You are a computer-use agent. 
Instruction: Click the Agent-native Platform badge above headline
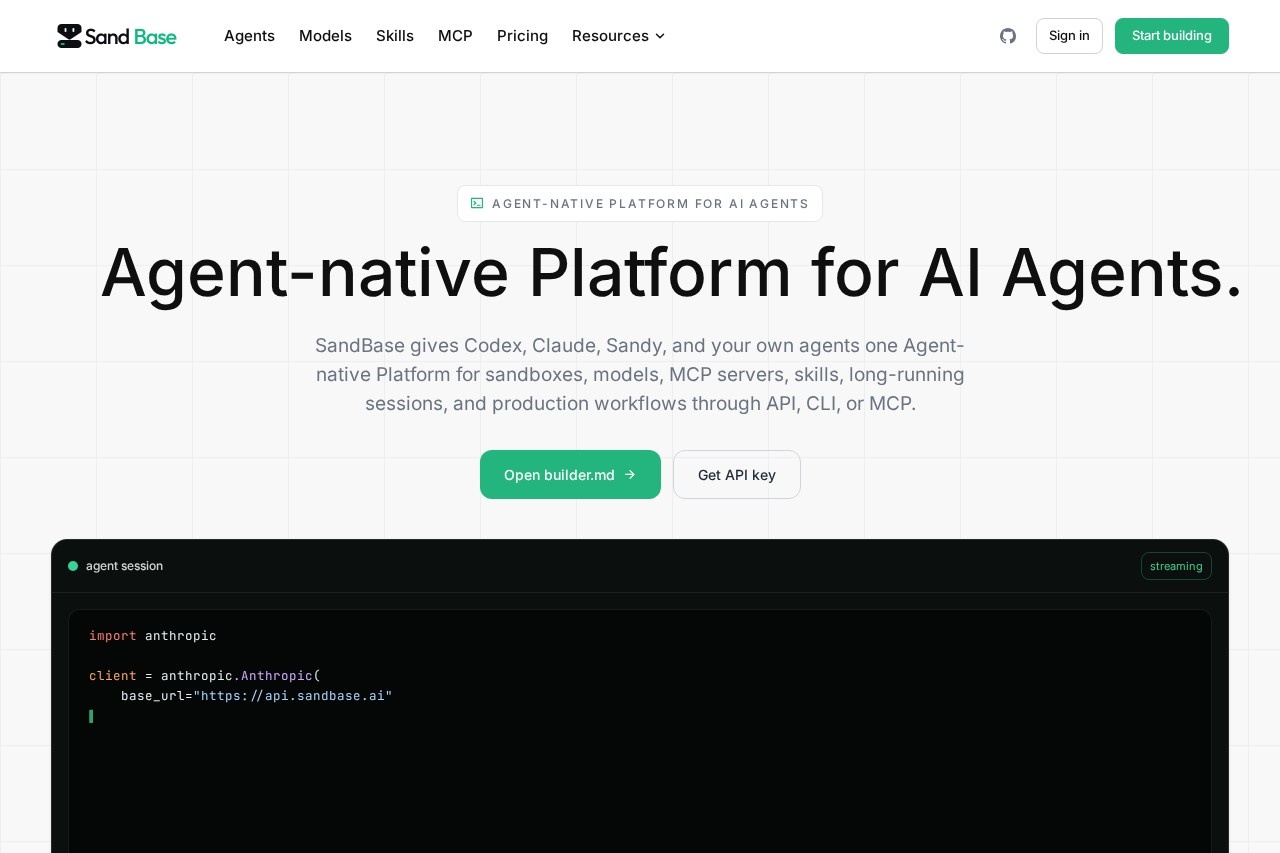640,203
